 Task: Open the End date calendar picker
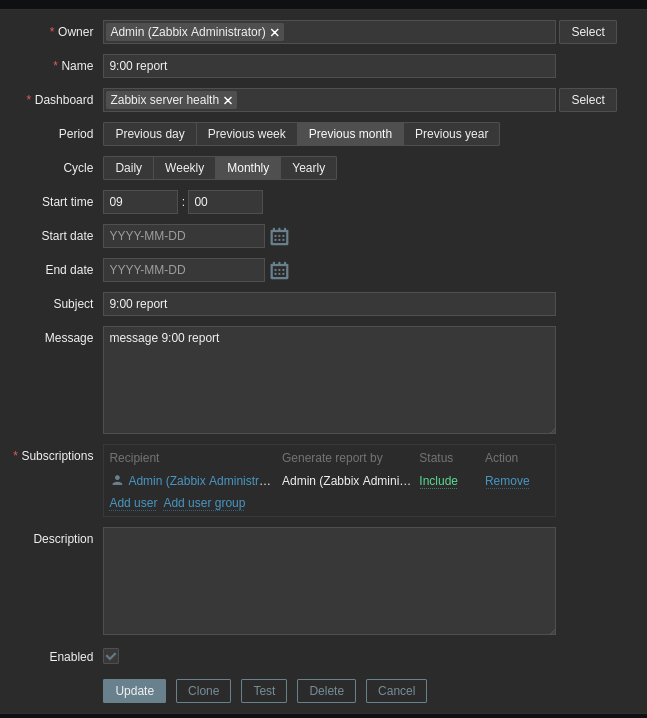(x=279, y=270)
